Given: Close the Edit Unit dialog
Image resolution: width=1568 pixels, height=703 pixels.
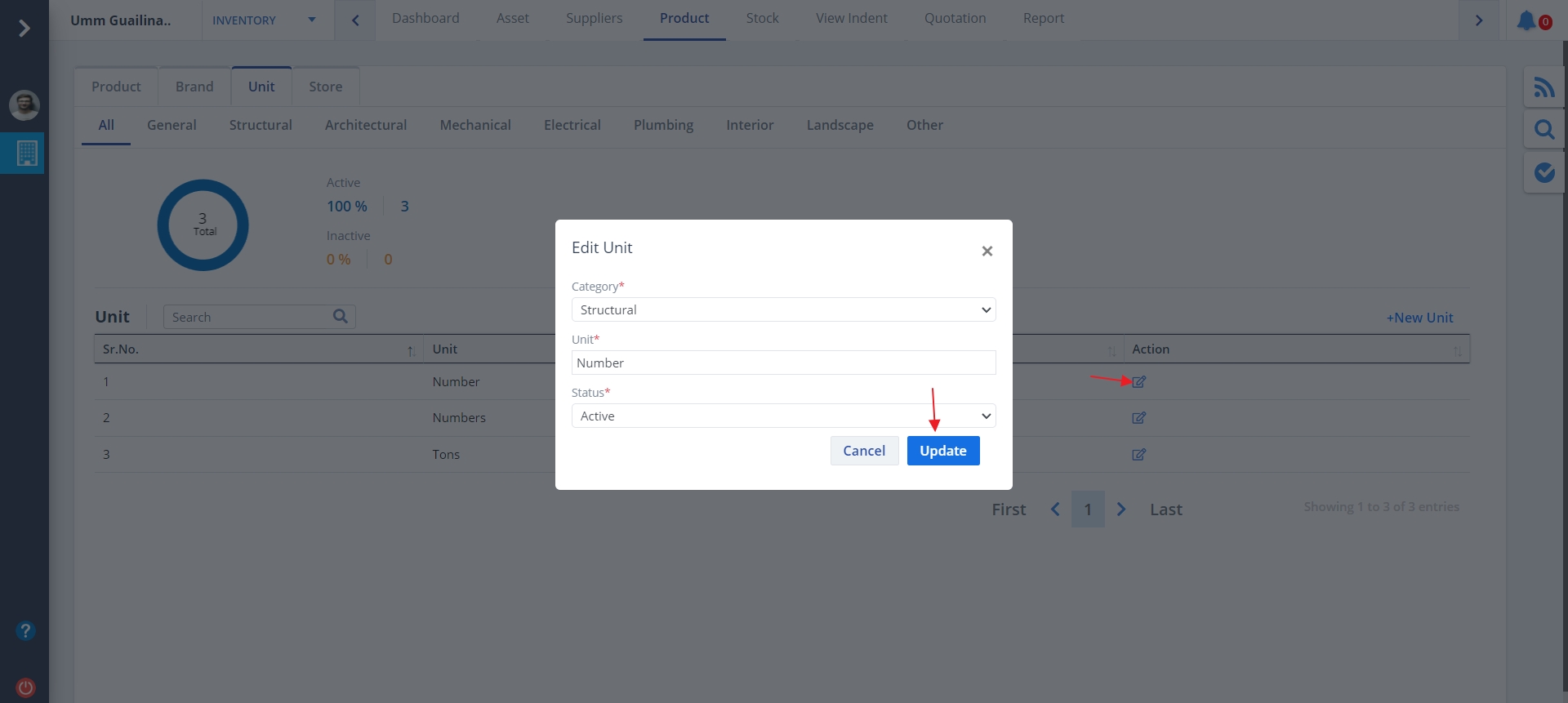Looking at the screenshot, I should point(987,251).
